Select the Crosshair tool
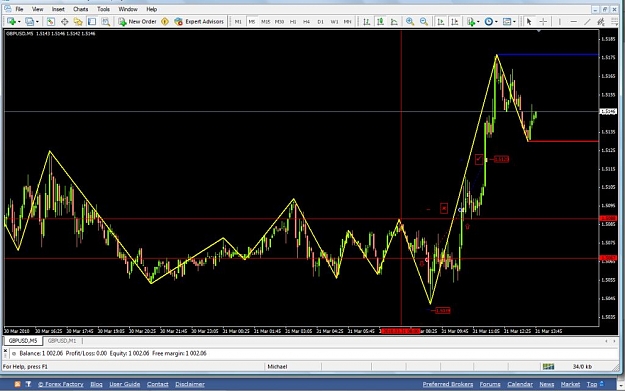The image size is (625, 391). [543, 22]
